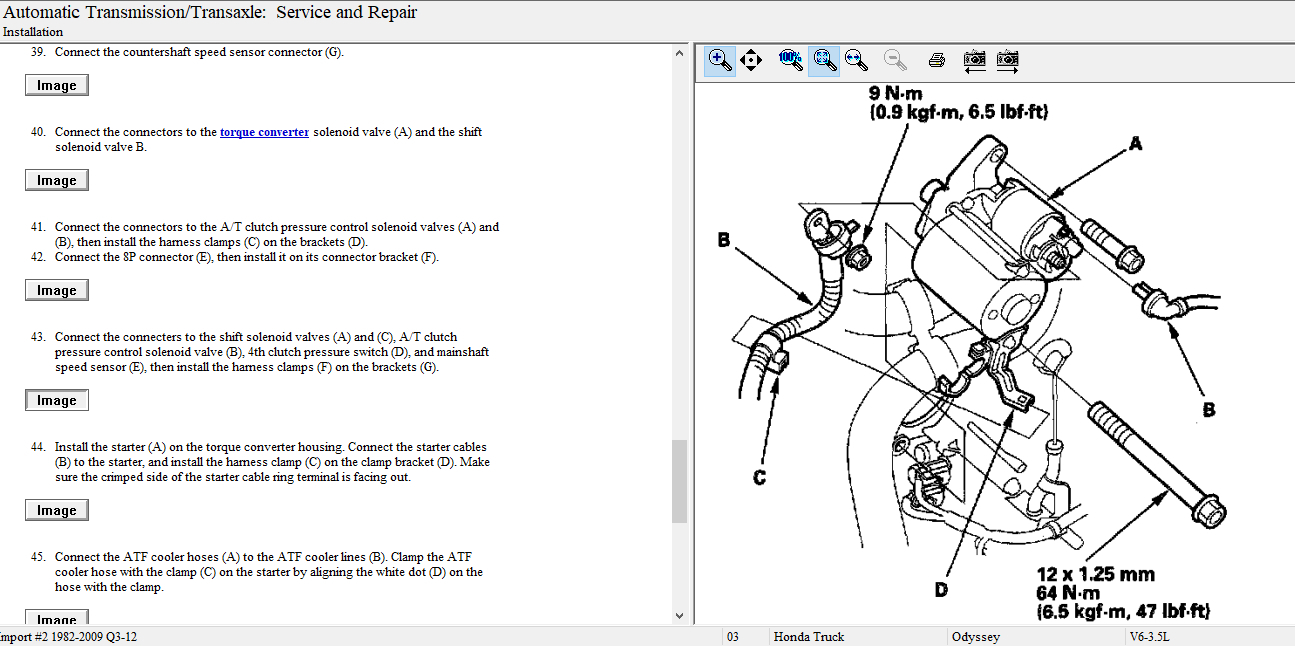Click the fit to width magnifier icon
Viewport: 1295px width, 646px height.
pyautogui.click(x=856, y=60)
